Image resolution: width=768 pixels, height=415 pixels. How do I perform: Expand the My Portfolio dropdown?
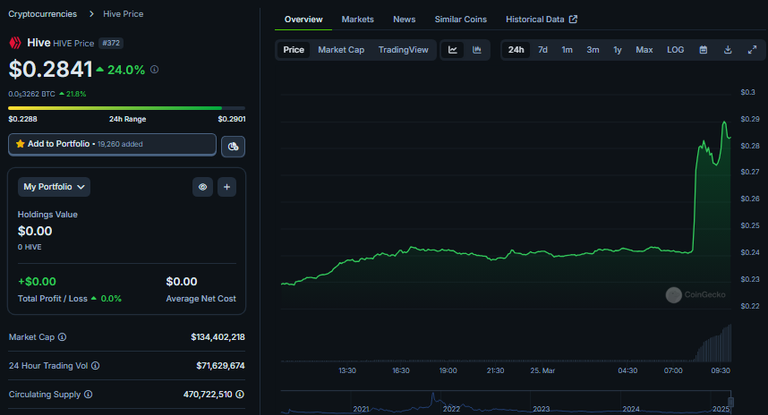54,187
